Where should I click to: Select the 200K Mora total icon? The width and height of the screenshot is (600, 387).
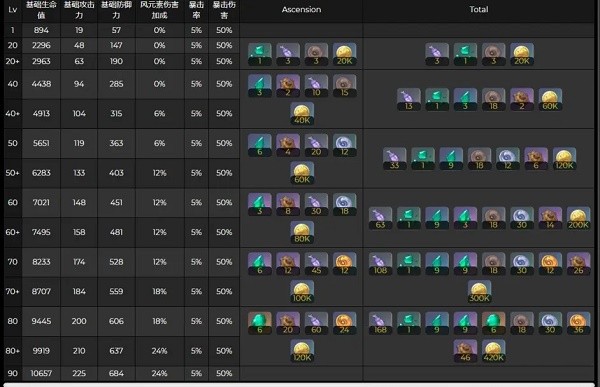point(578,218)
